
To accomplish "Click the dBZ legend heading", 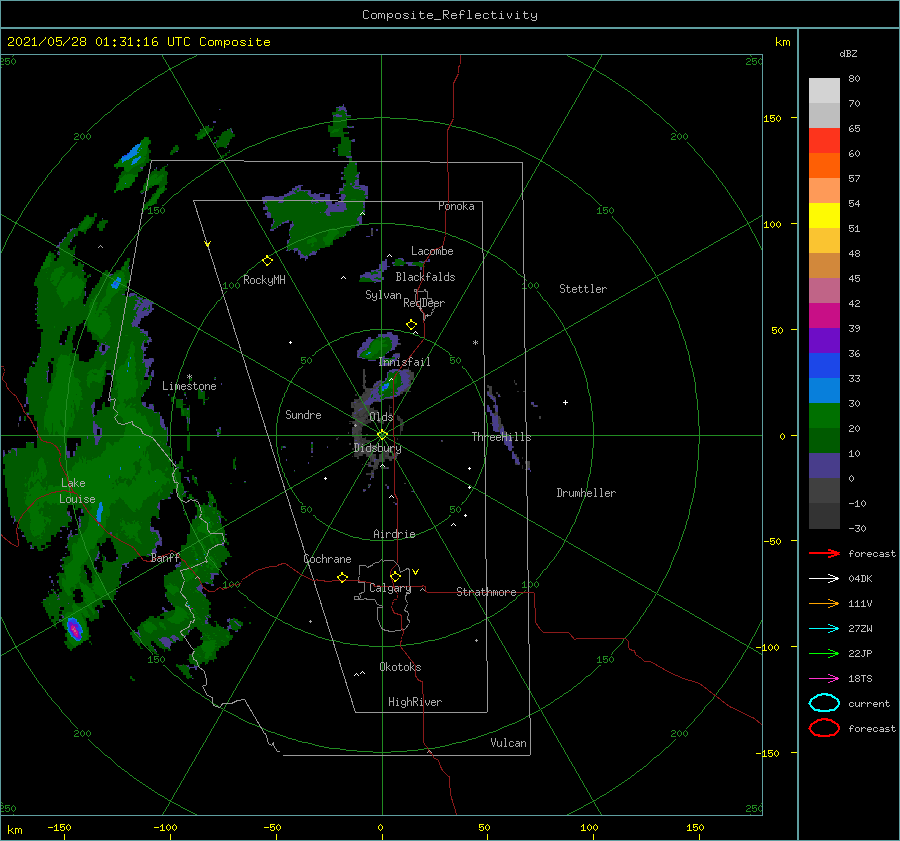I will [x=848, y=54].
